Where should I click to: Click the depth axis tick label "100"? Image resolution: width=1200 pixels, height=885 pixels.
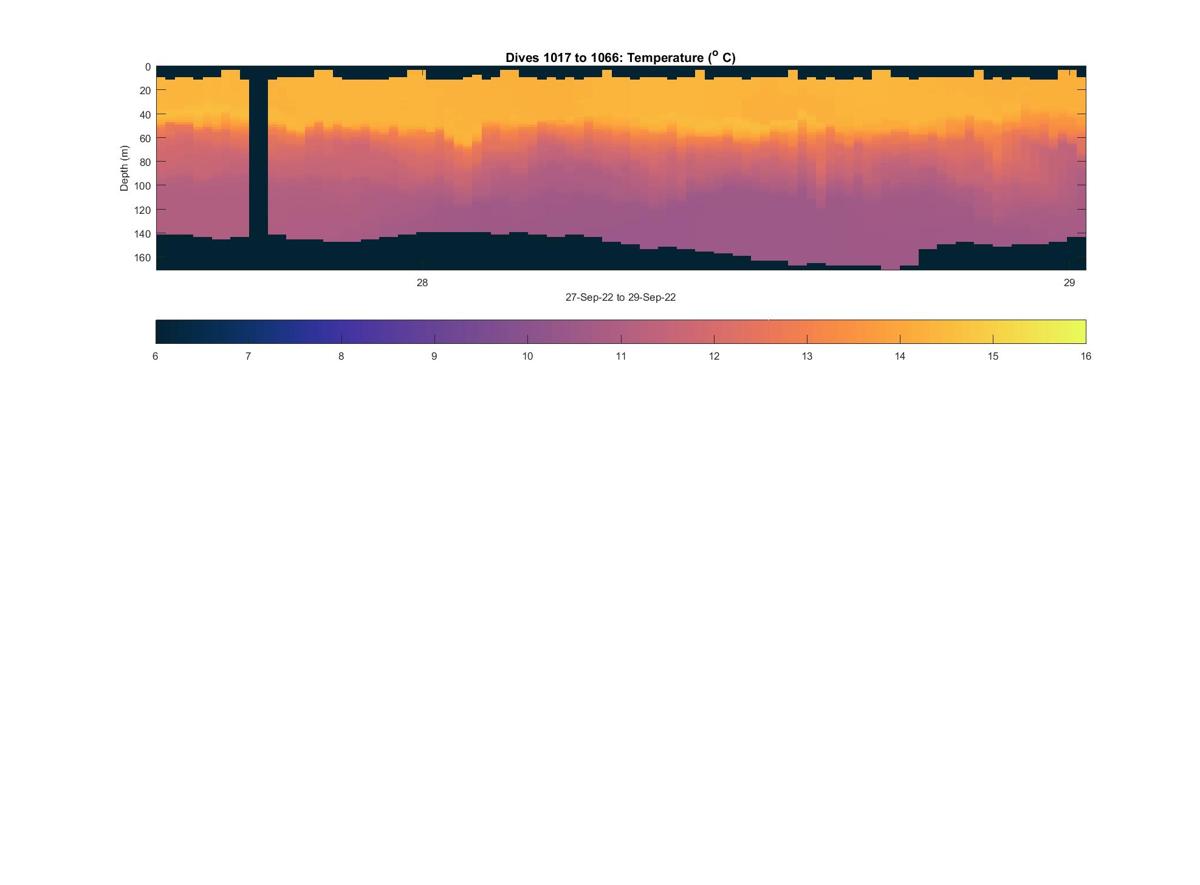click(142, 186)
